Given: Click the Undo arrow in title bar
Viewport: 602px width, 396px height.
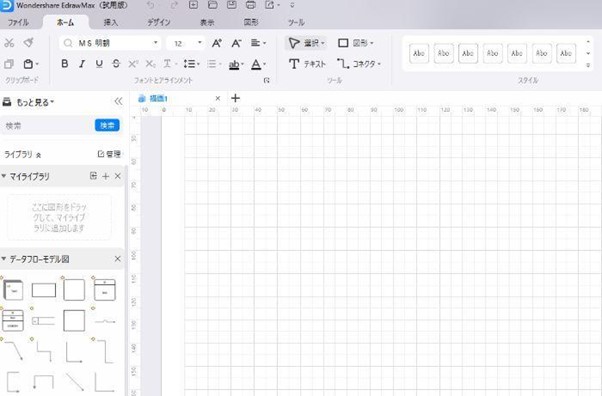Looking at the screenshot, I should (151, 5).
